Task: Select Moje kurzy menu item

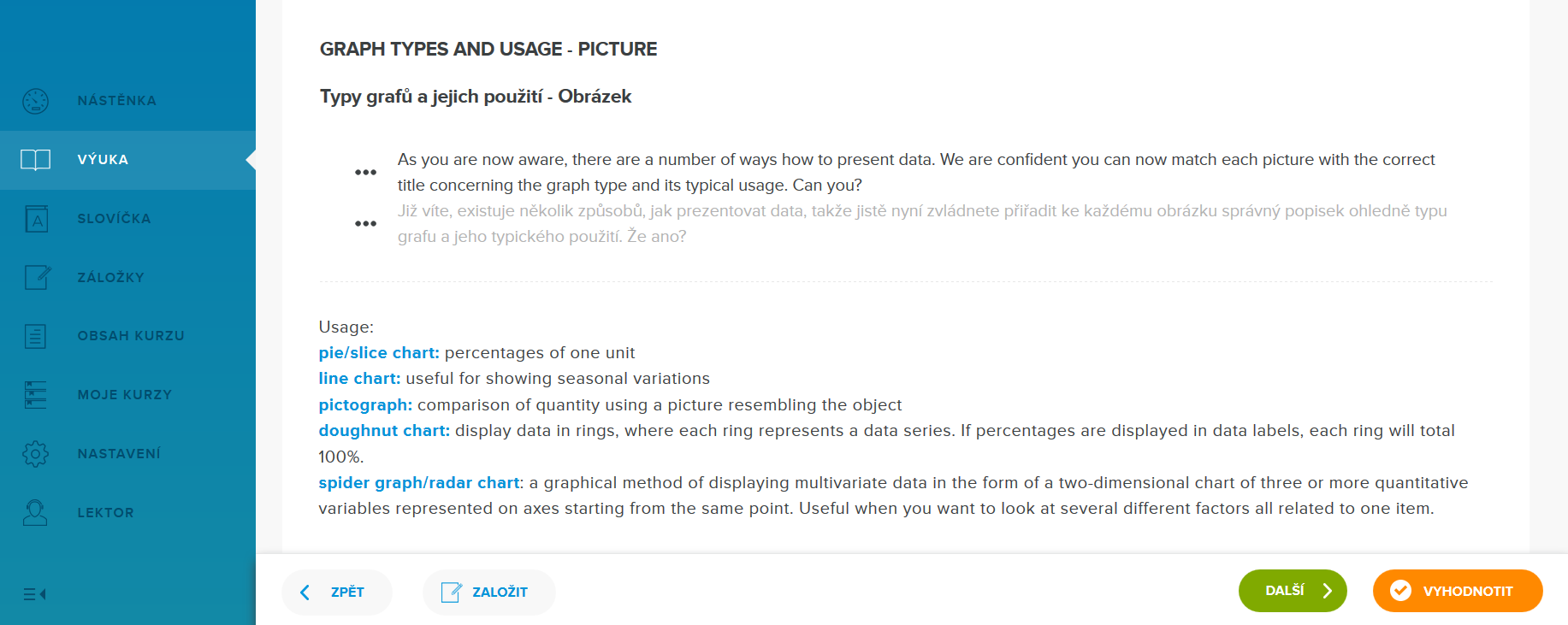Action: click(125, 395)
